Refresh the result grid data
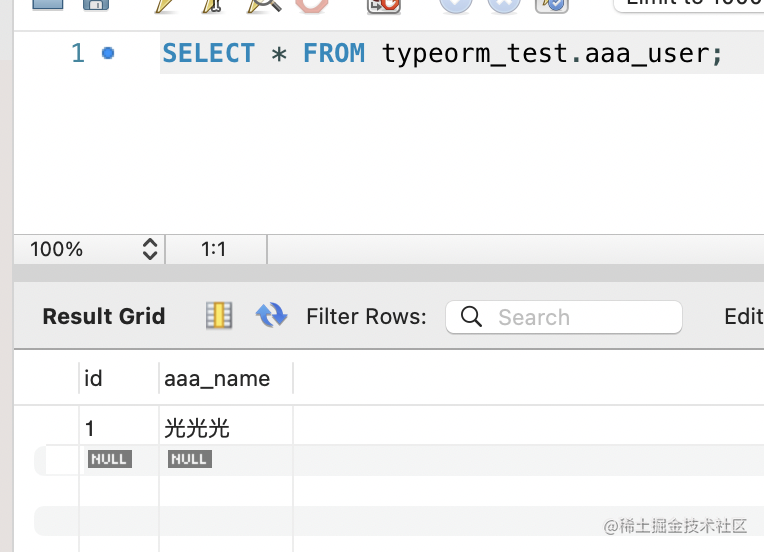The width and height of the screenshot is (764, 552). [x=271, y=316]
